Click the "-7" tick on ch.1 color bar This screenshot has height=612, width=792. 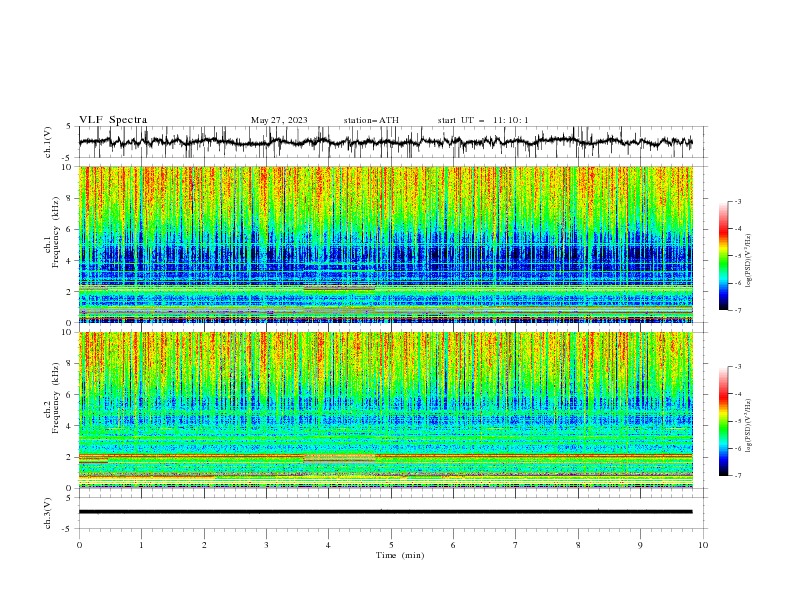click(x=737, y=310)
